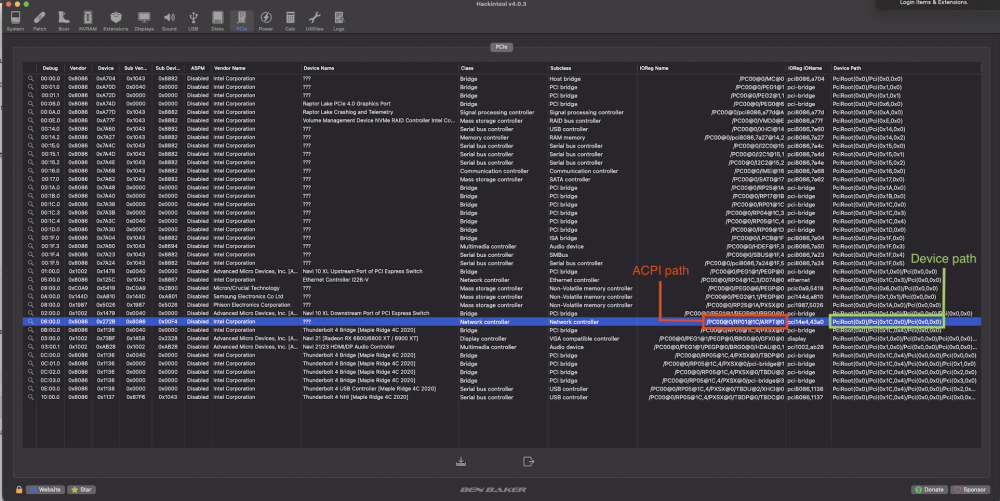Select 'Phison Electronics Corporation' vendor cell
The width and height of the screenshot is (1000, 501).
tap(252, 305)
